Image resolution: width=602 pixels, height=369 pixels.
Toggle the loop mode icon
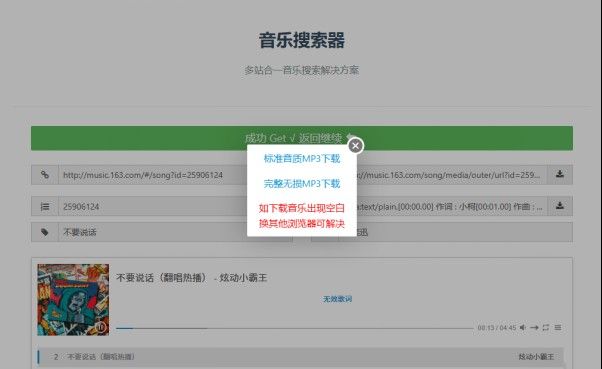[x=546, y=328]
